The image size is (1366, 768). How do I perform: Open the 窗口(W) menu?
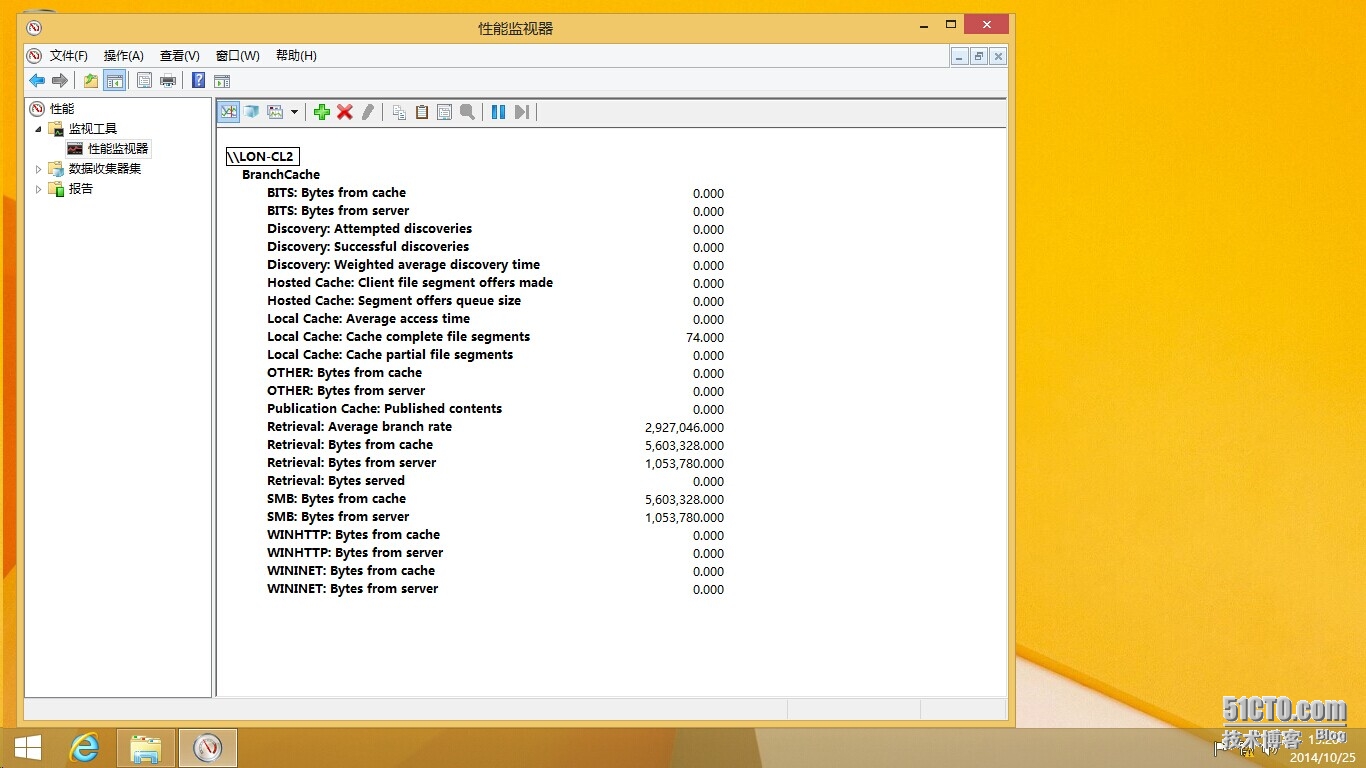[238, 56]
